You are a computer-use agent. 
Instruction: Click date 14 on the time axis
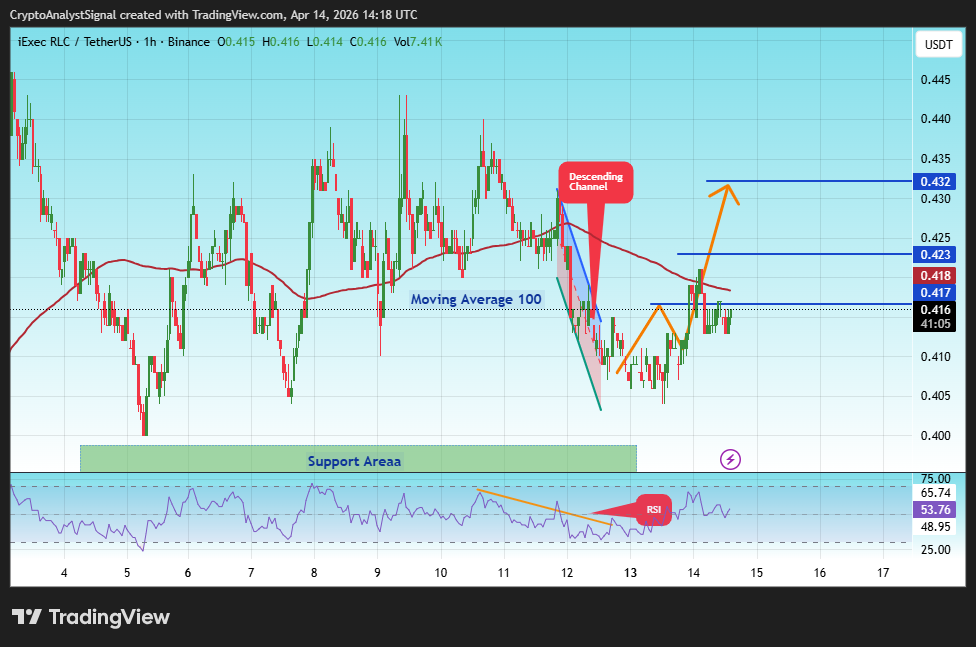[693, 573]
